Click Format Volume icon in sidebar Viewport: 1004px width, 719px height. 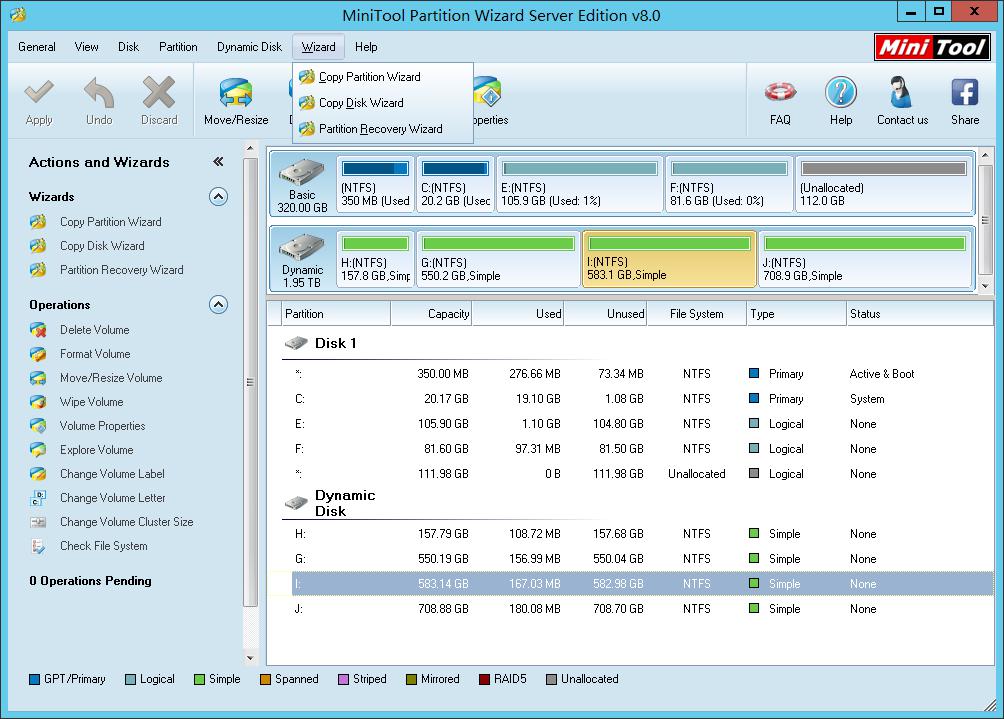coord(38,354)
